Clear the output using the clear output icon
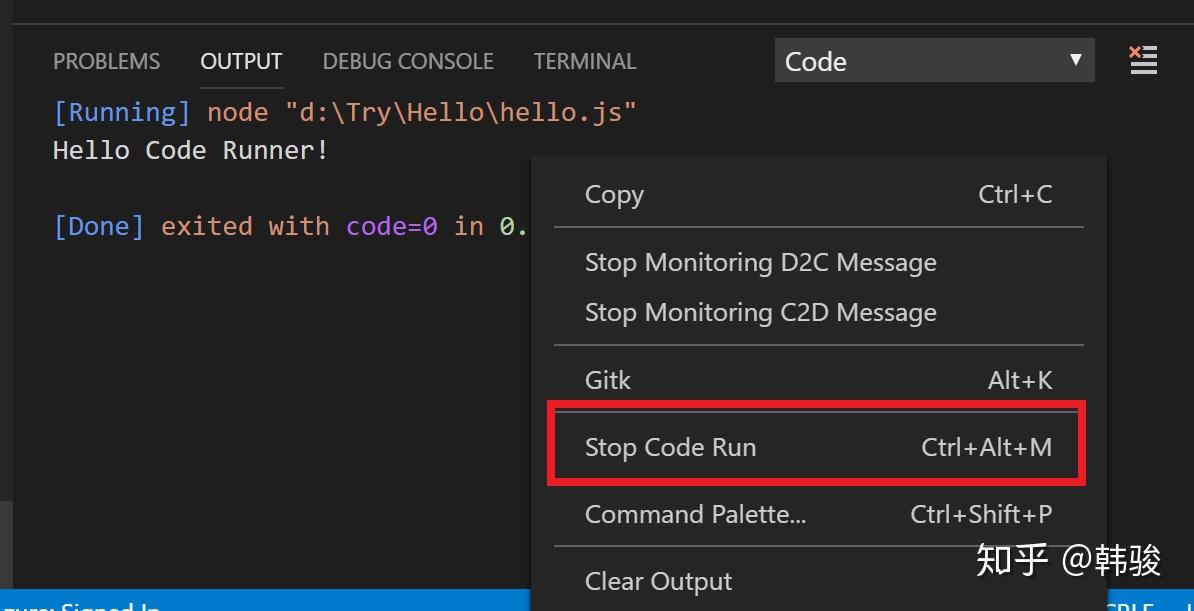1194x611 pixels. [x=1143, y=60]
